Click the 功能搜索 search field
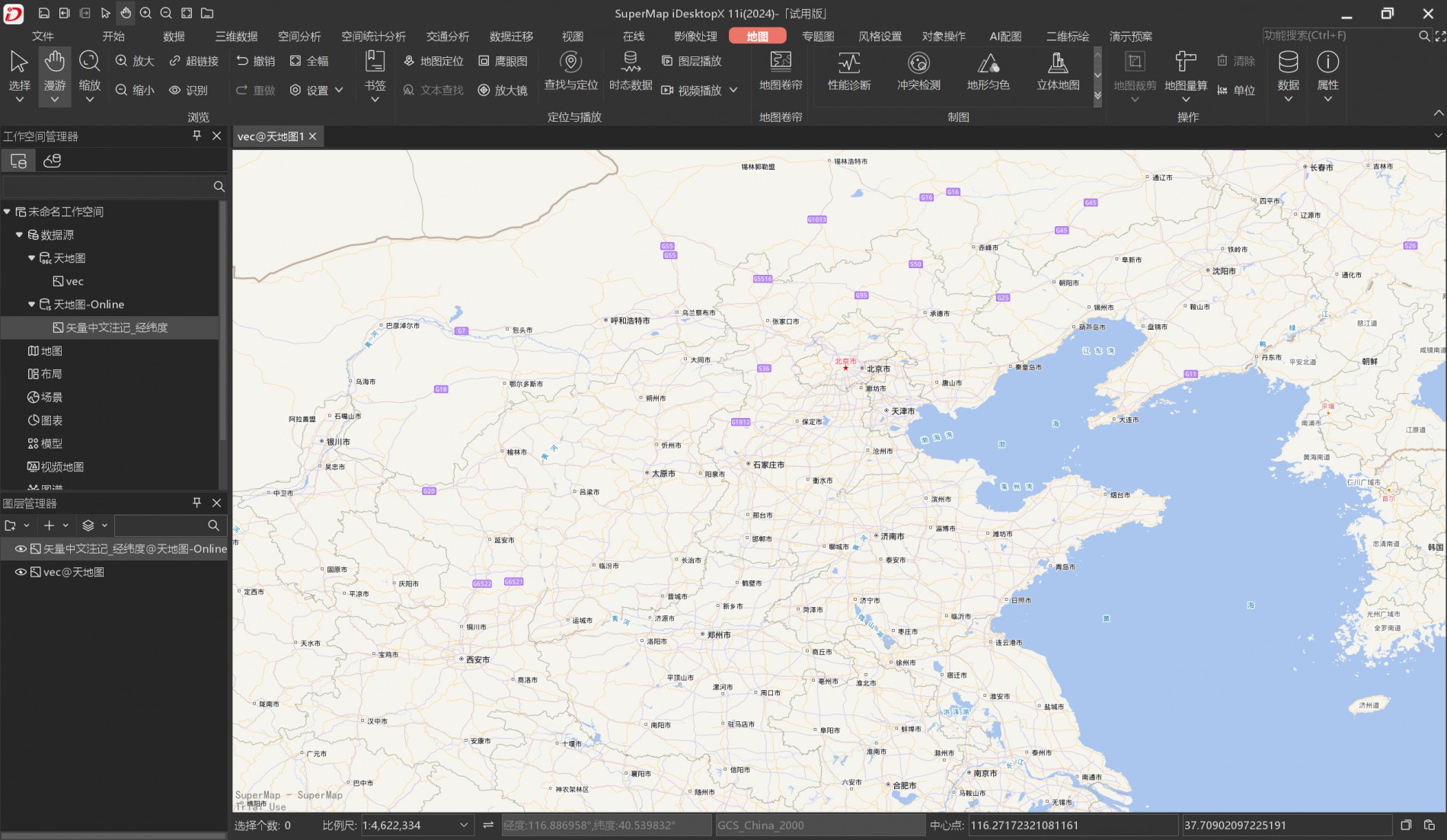The image size is (1447, 840). click(1338, 36)
